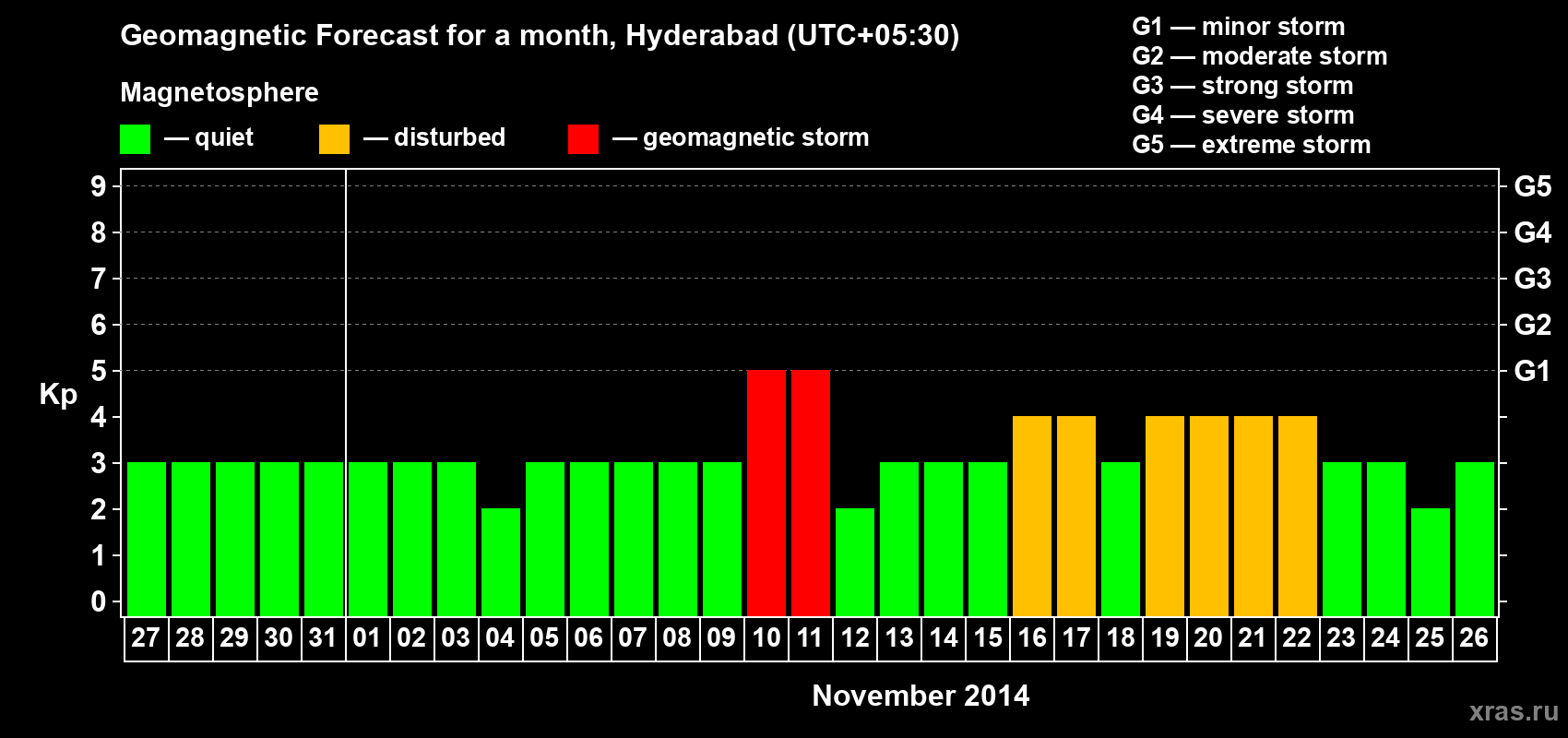This screenshot has width=1568, height=738.
Task: Click date label 30 on the x-axis
Action: click(279, 638)
